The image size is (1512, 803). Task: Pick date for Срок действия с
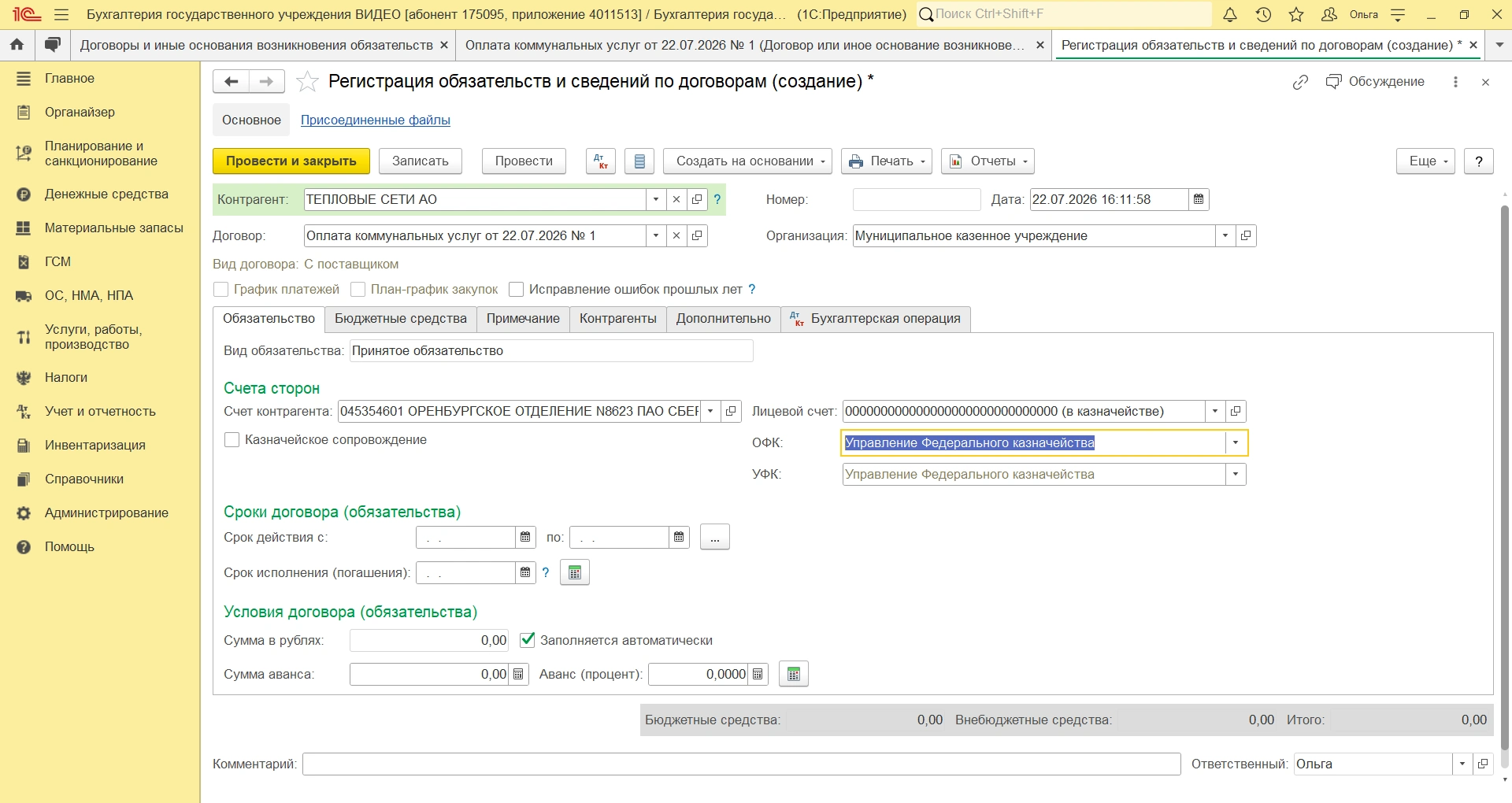point(525,537)
